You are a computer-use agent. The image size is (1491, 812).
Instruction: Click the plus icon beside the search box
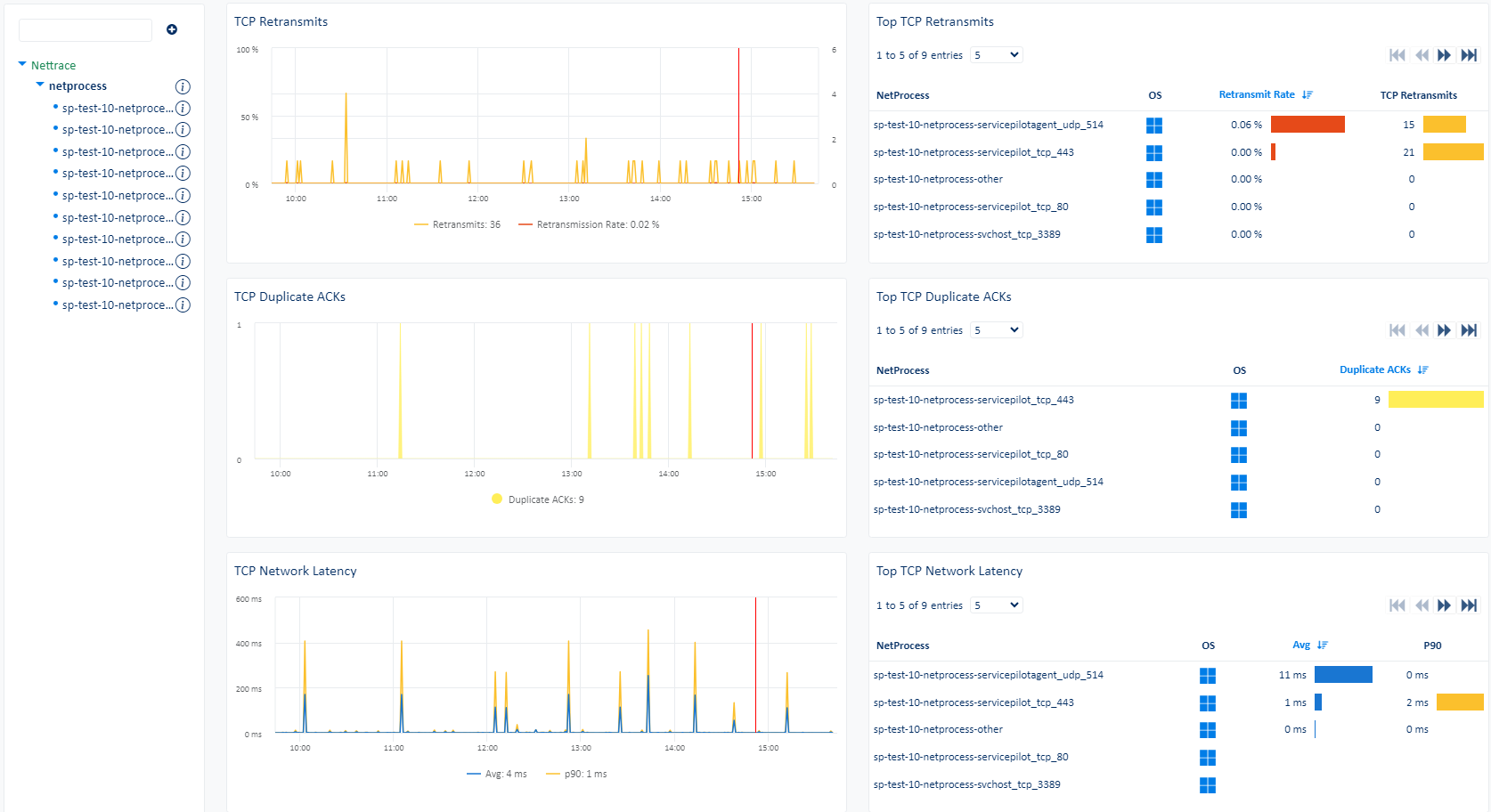172,29
